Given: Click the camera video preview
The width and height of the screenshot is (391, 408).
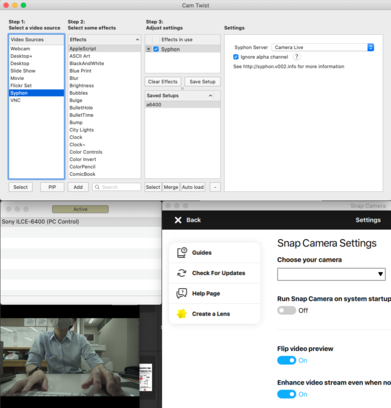Looking at the screenshot, I should pos(70,357).
